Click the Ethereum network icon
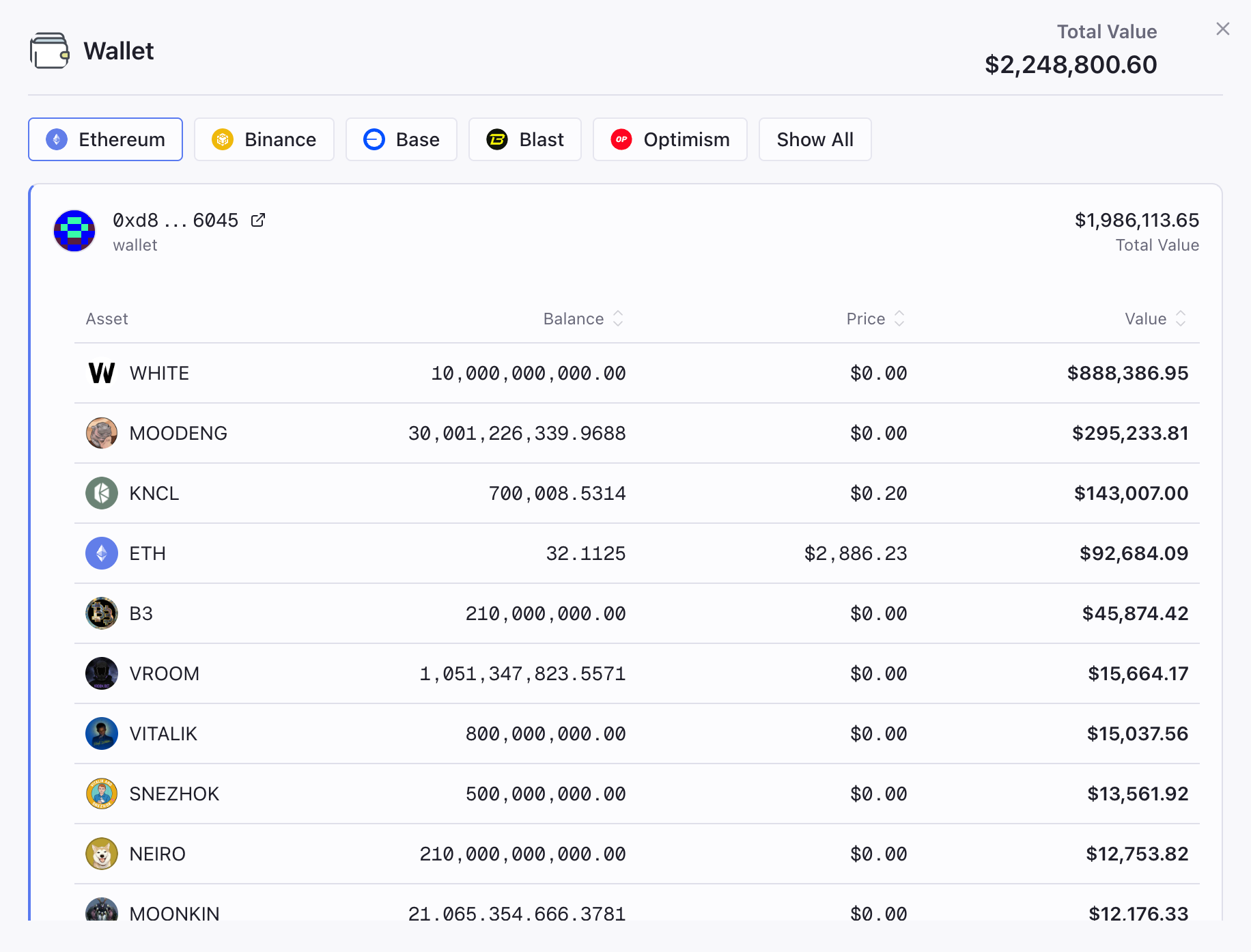Viewport: 1251px width, 952px height. [x=57, y=139]
